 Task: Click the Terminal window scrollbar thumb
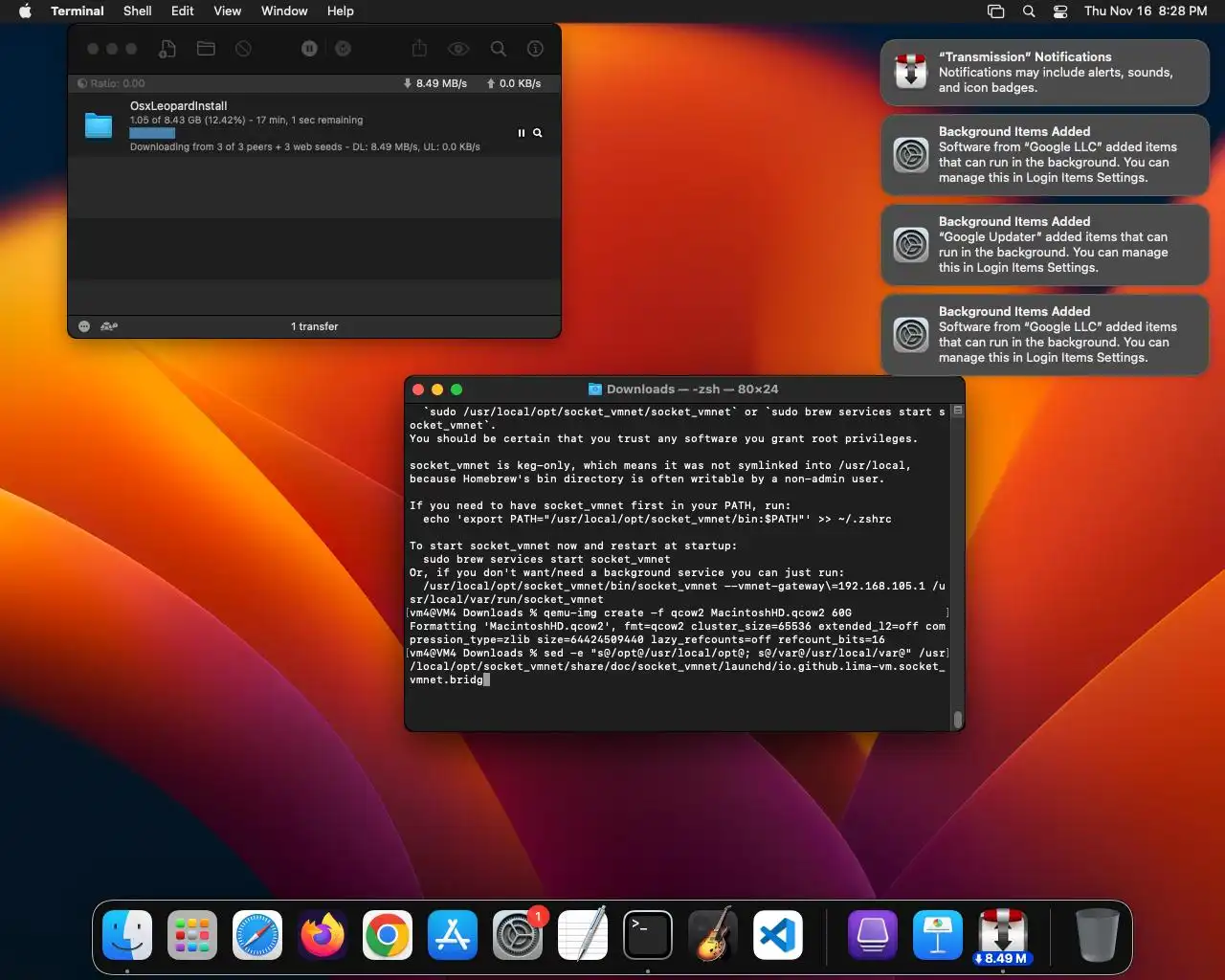(x=958, y=720)
